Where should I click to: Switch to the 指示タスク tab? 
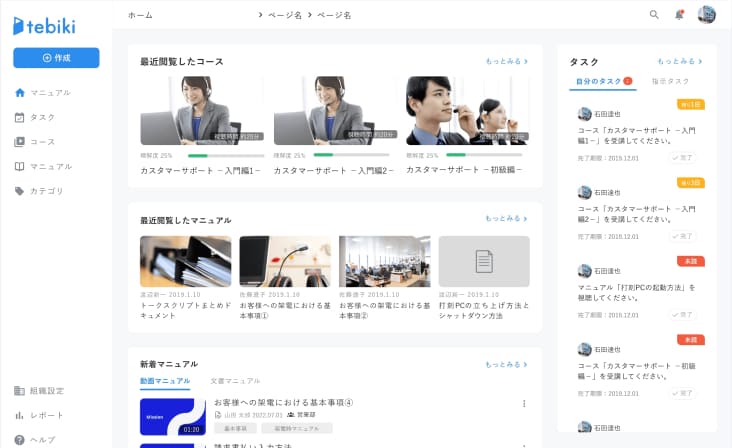670,81
